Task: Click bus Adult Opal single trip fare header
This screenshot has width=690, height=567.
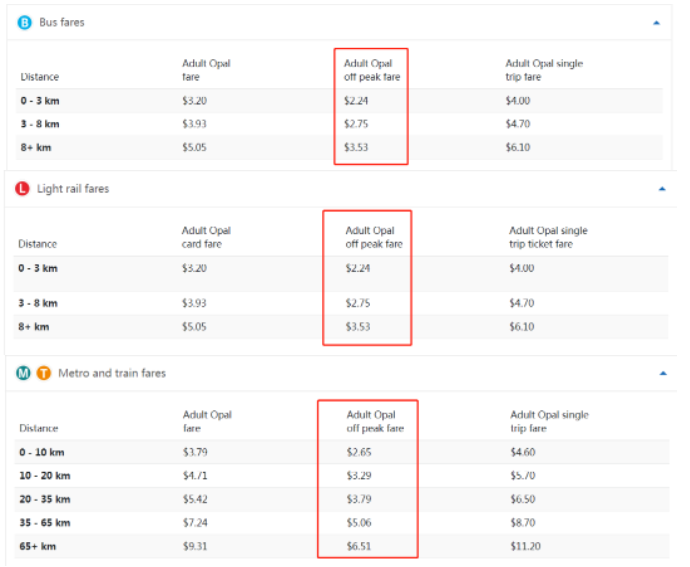Action: point(544,70)
